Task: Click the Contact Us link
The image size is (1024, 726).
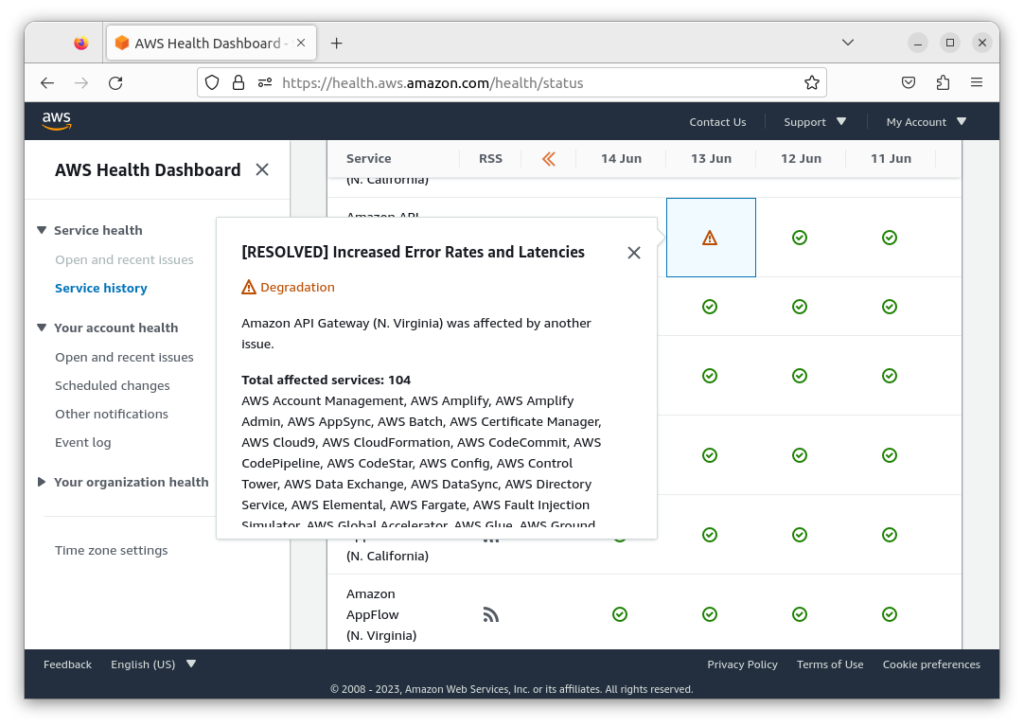Action: point(717,121)
